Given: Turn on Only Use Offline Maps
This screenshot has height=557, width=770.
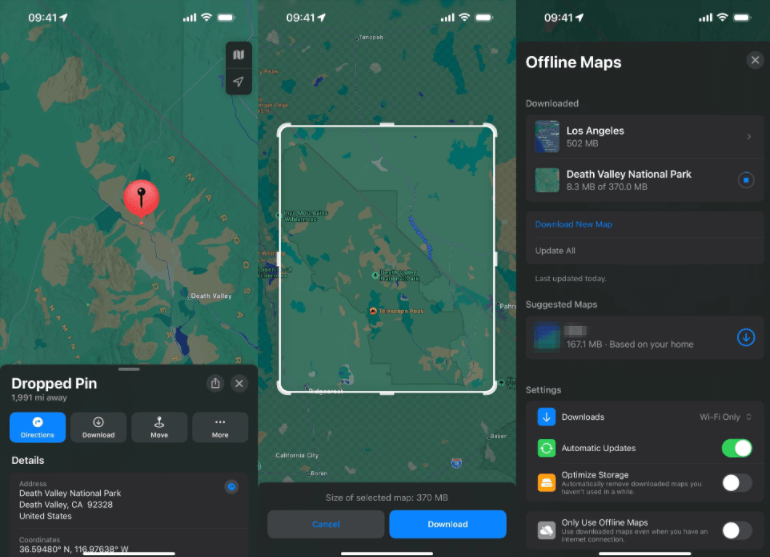Looking at the screenshot, I should click(x=737, y=530).
